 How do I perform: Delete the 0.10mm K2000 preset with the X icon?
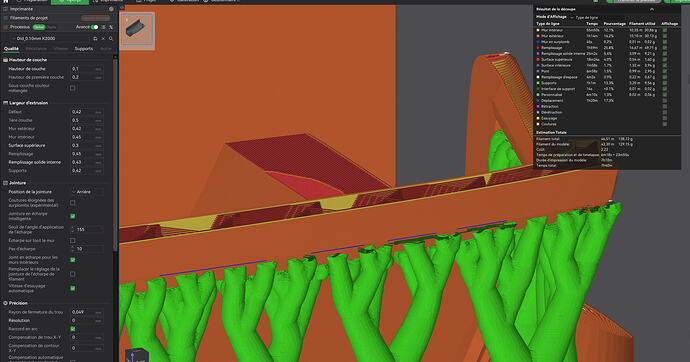tap(103, 39)
